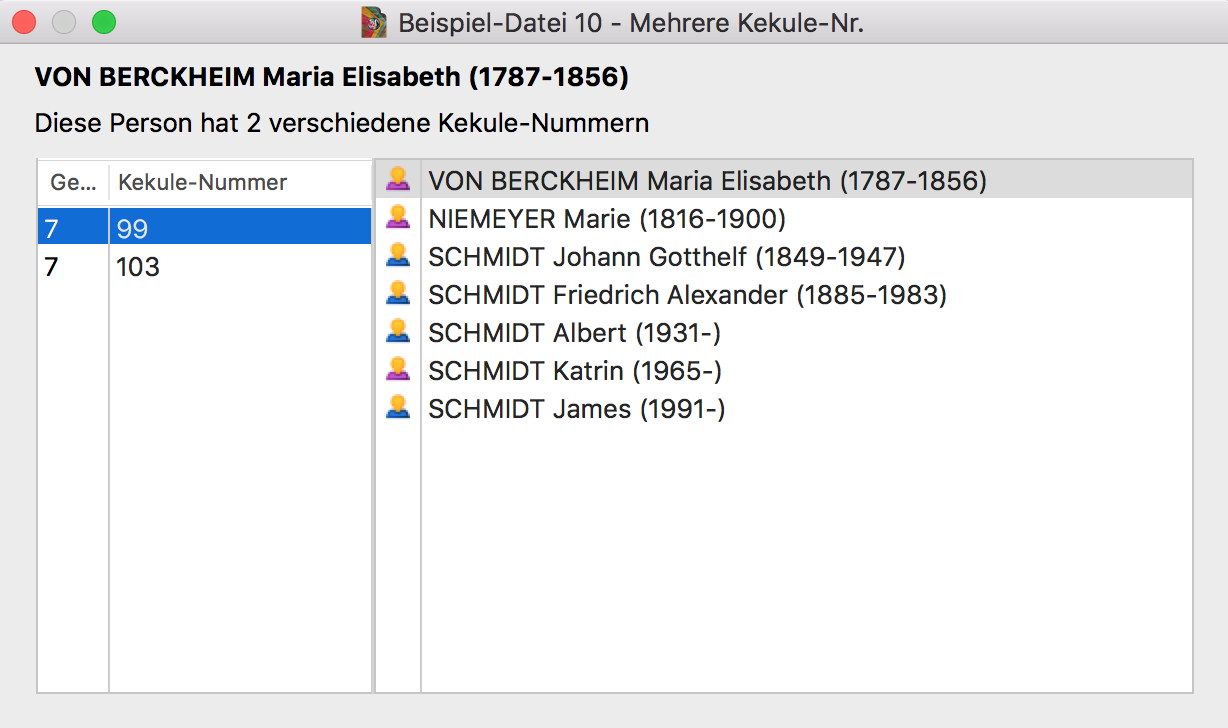Click the app icon in the window title bar
This screenshot has width=1228, height=728.
point(374,22)
